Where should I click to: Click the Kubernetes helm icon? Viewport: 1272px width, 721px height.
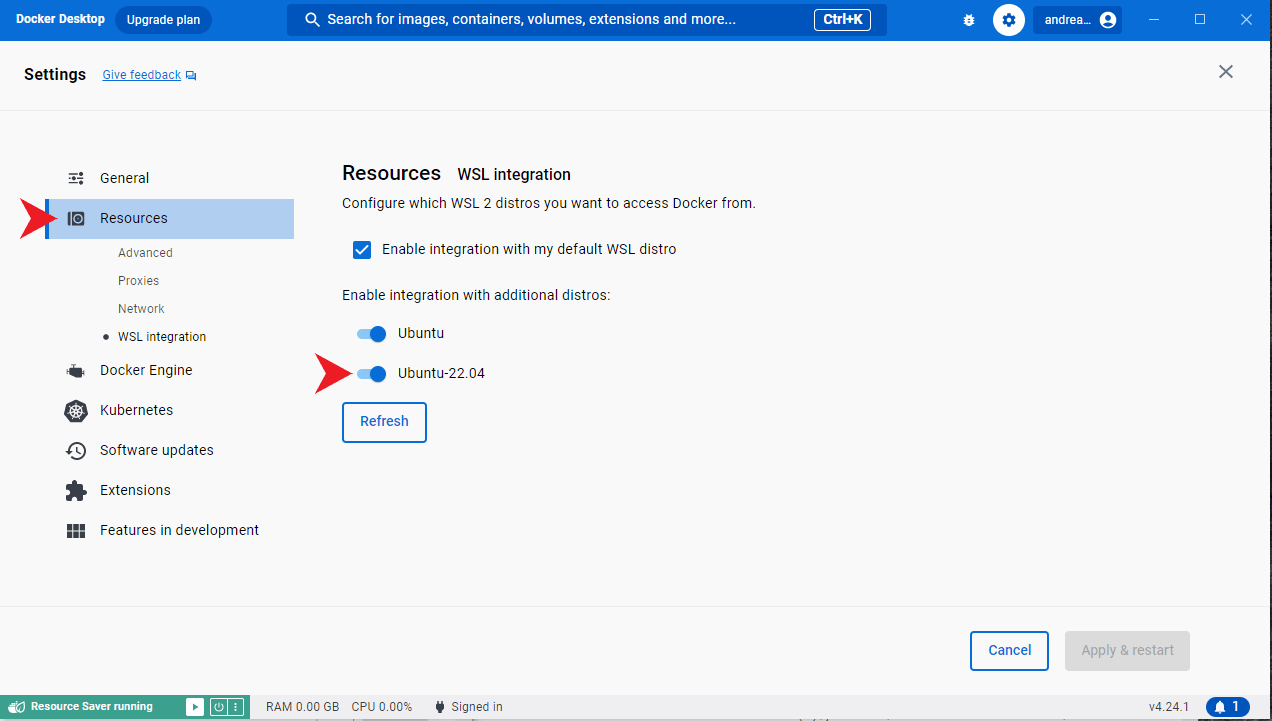(x=75, y=410)
